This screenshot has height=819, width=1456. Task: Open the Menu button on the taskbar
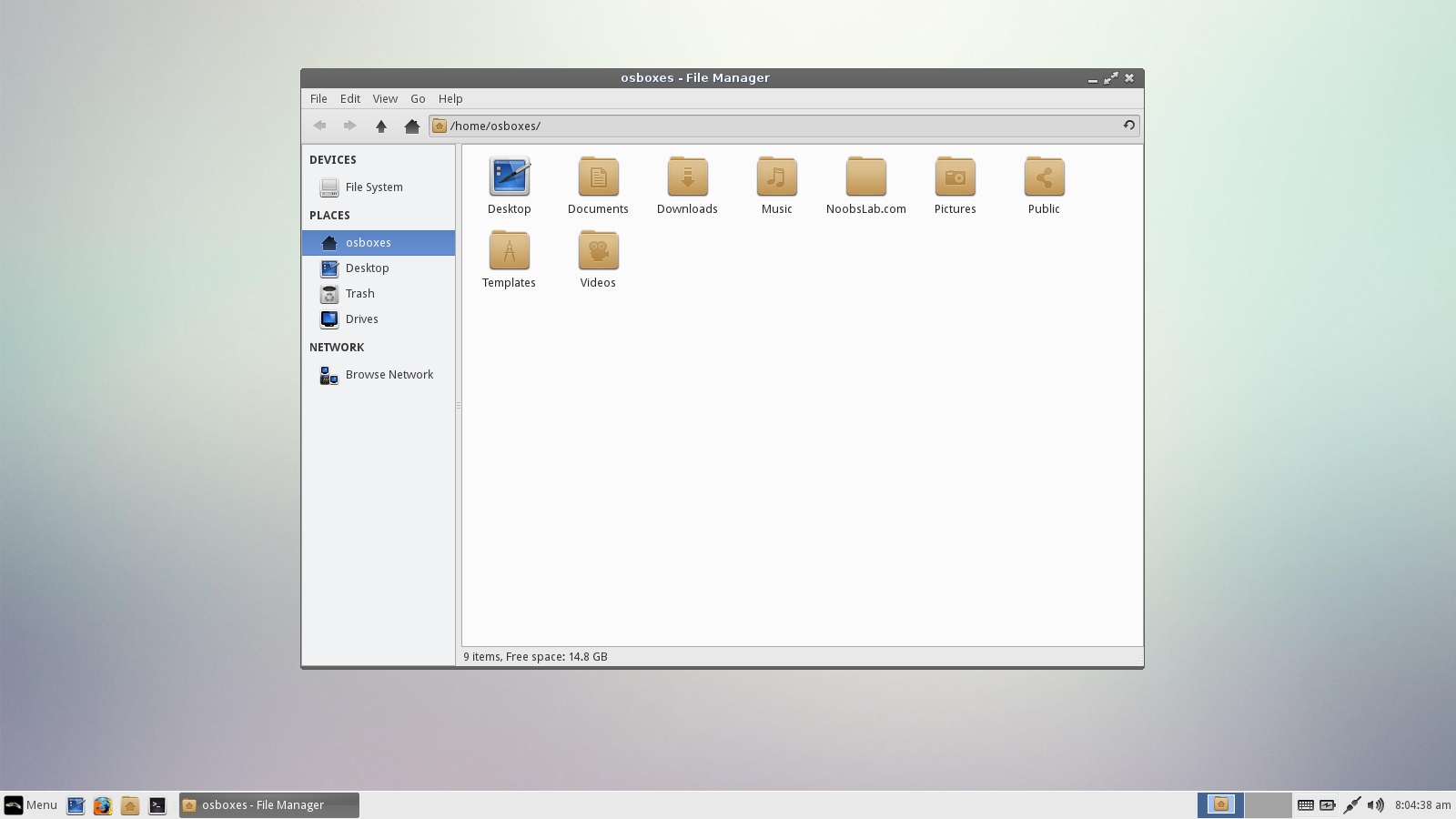[31, 805]
